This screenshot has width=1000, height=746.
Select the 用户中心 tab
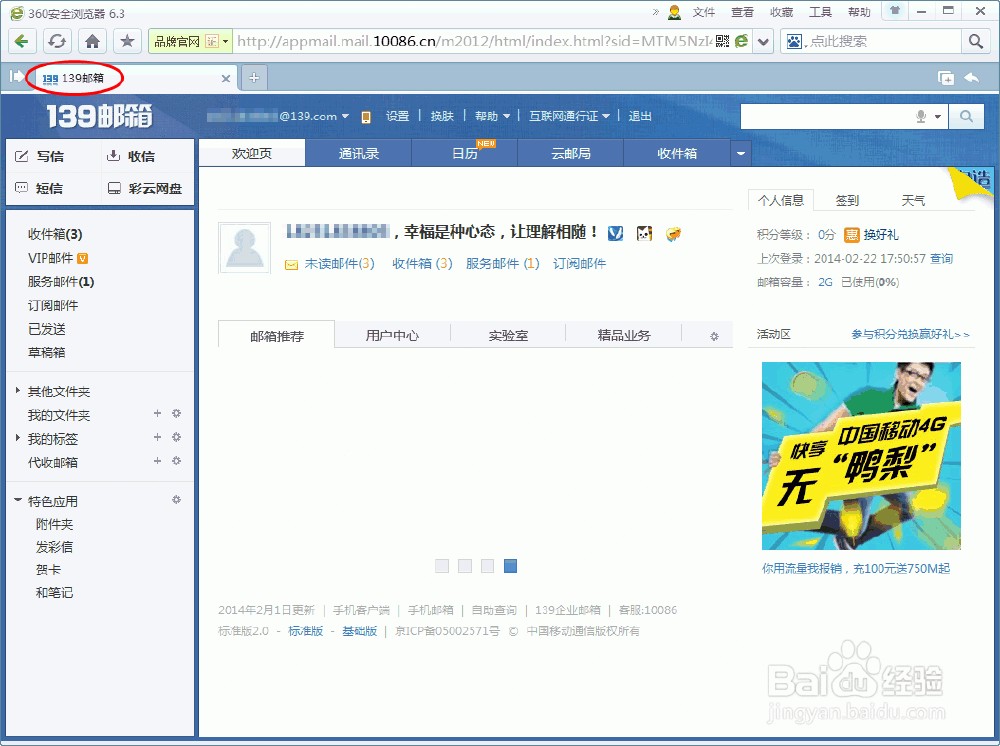point(392,335)
